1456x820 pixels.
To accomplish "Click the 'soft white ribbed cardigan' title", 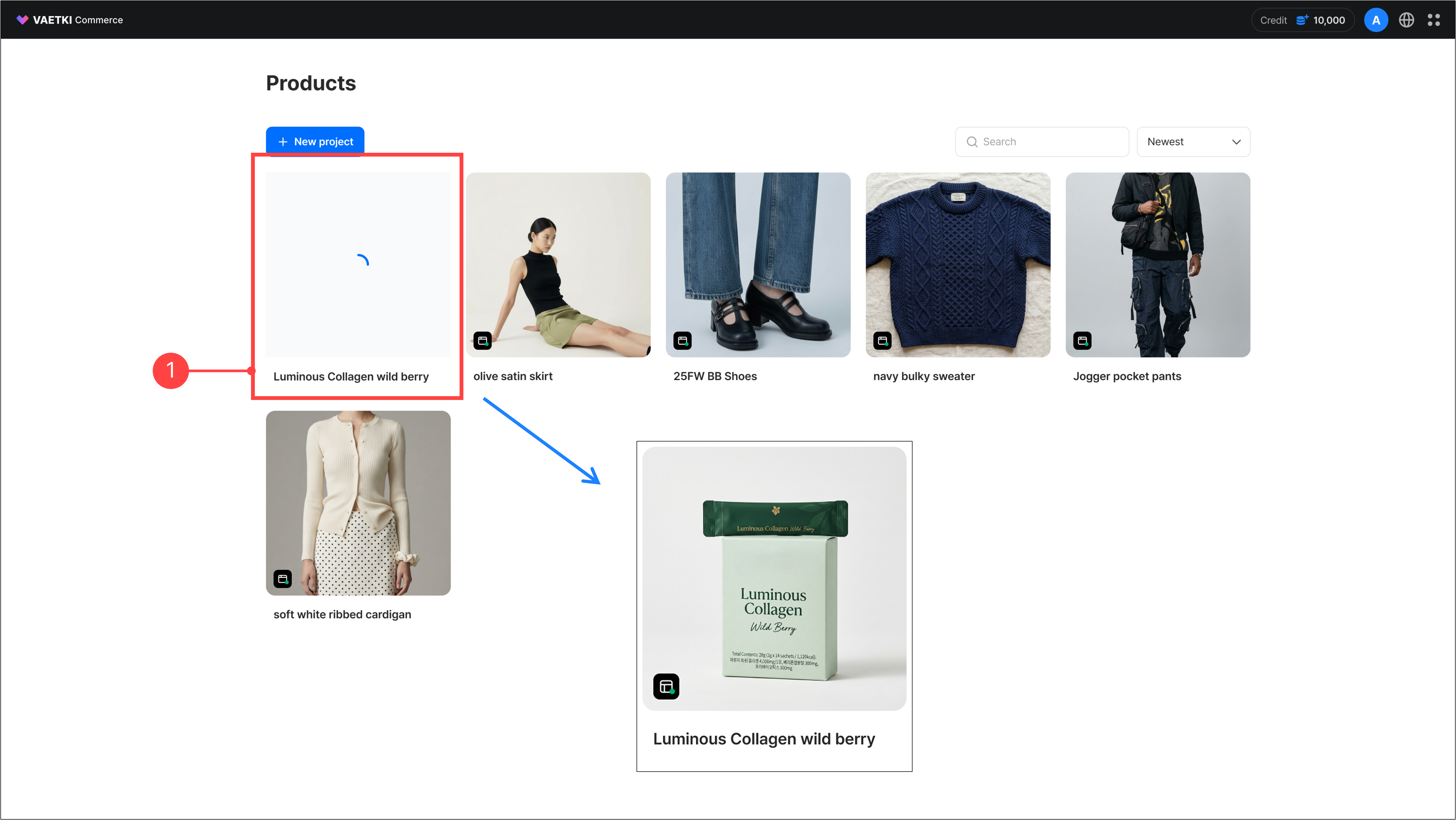I will pos(342,614).
